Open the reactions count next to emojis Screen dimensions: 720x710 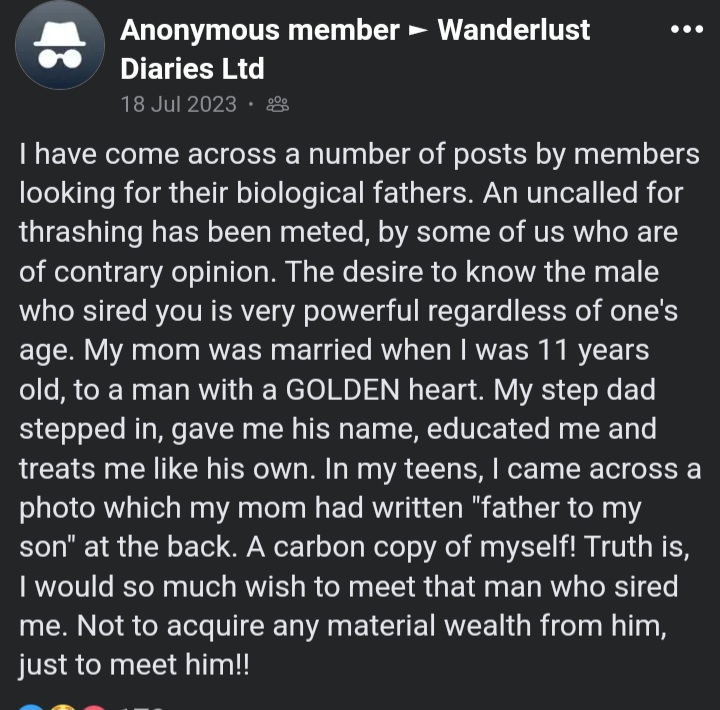142,708
